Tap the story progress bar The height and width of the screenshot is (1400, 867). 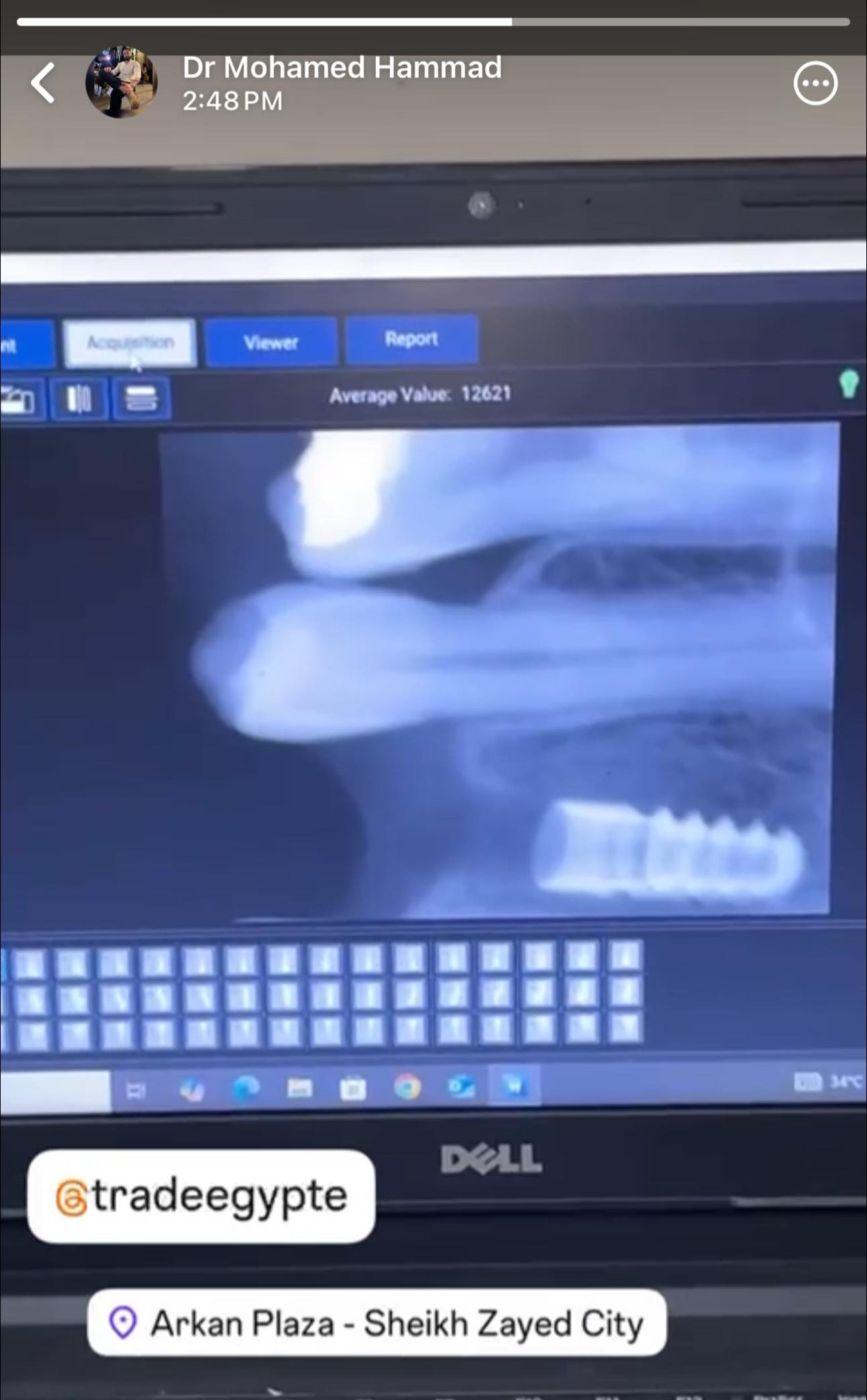click(433, 22)
